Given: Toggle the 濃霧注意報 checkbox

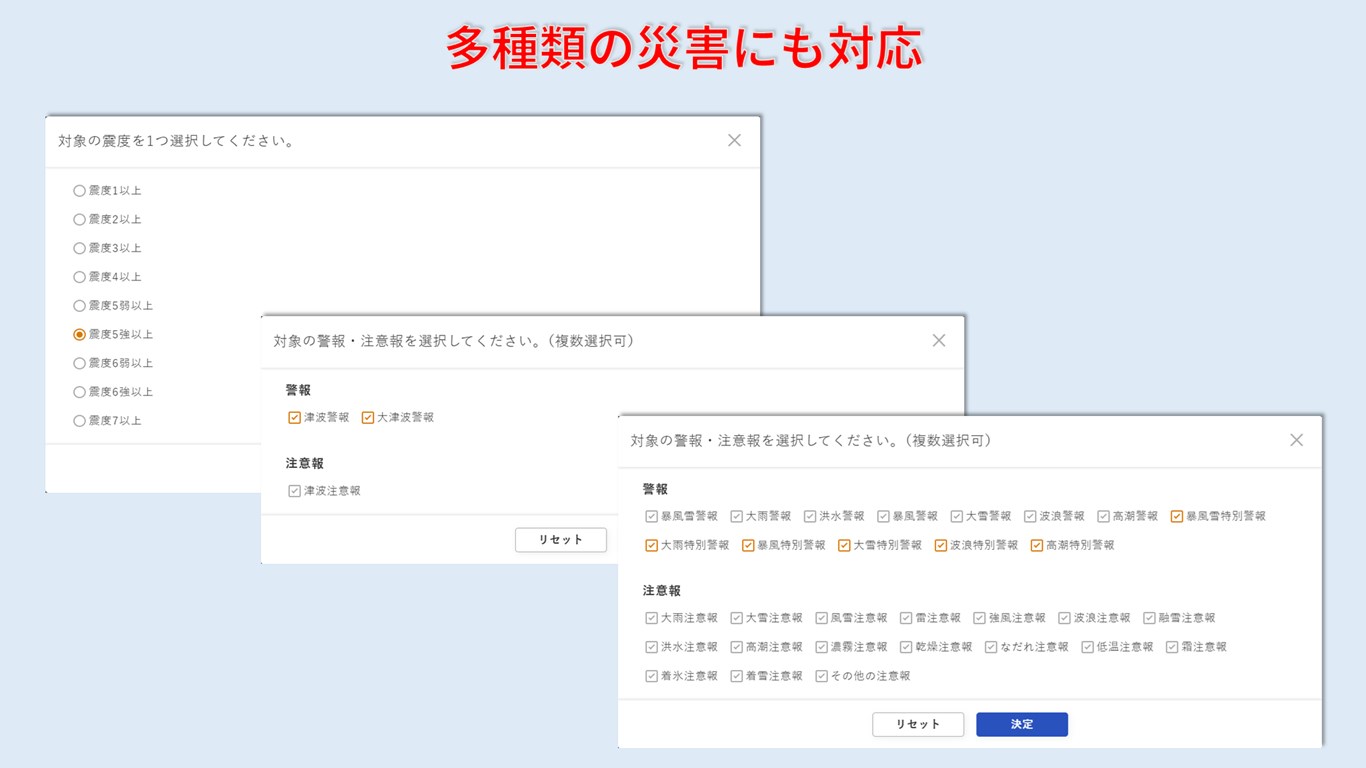Looking at the screenshot, I should 821,647.
